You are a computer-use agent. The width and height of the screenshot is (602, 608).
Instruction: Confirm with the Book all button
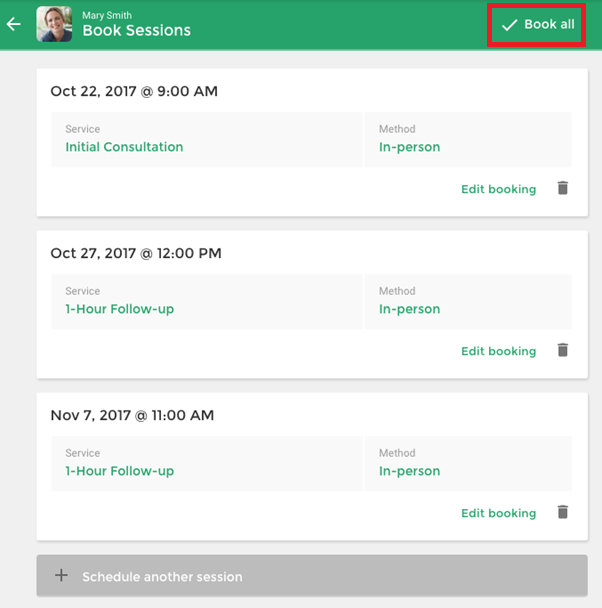(536, 25)
